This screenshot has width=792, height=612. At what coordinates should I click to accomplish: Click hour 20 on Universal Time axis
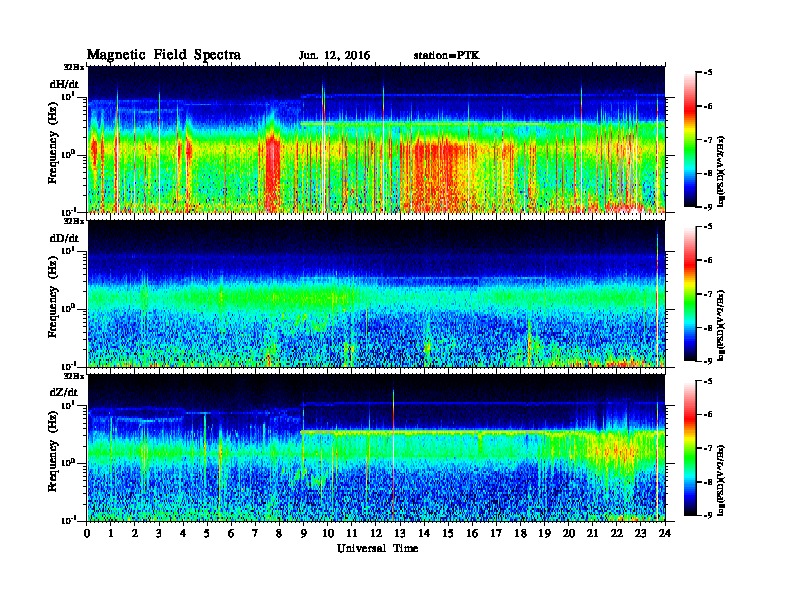569,533
